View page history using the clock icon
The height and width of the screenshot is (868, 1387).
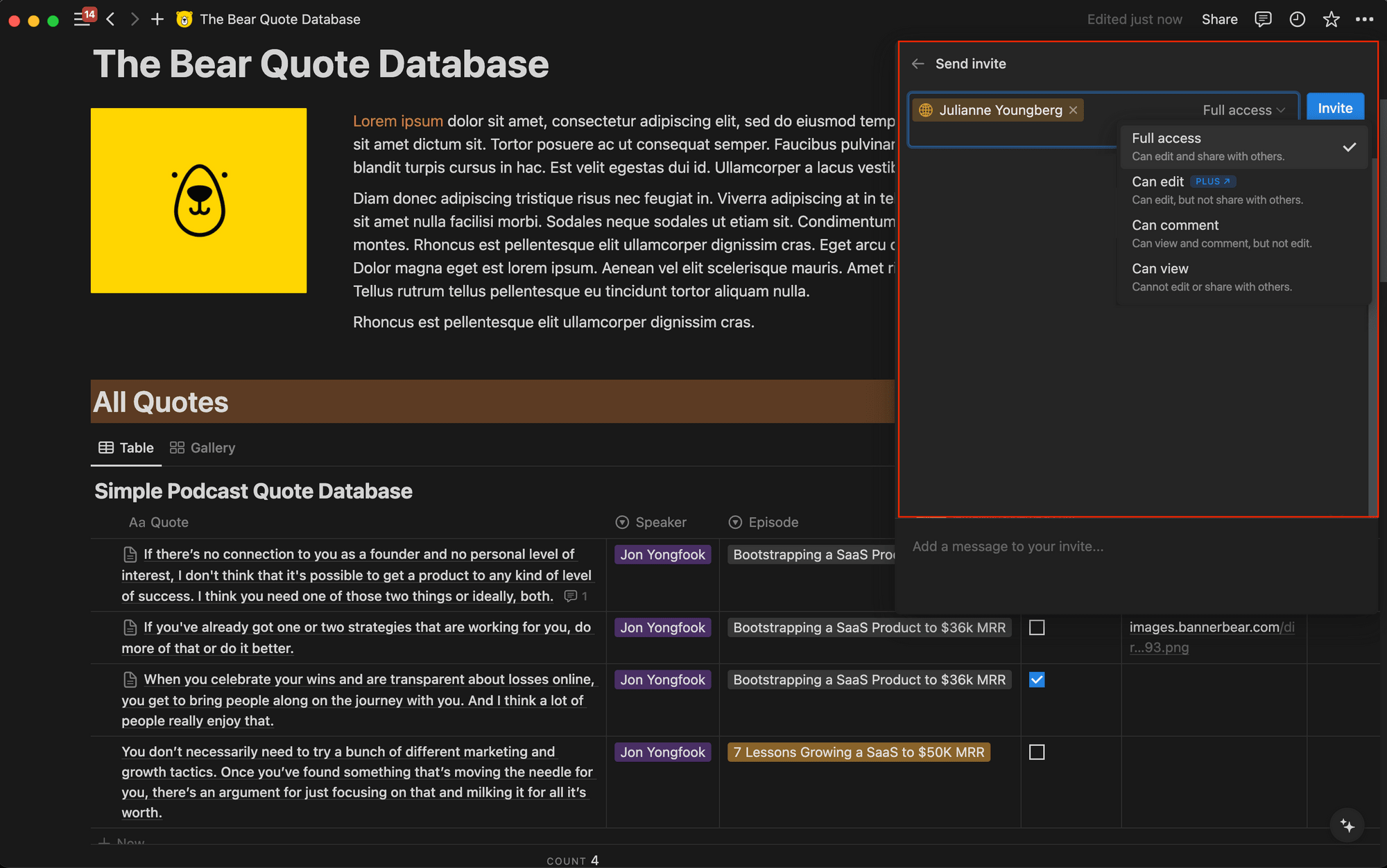(x=1297, y=19)
